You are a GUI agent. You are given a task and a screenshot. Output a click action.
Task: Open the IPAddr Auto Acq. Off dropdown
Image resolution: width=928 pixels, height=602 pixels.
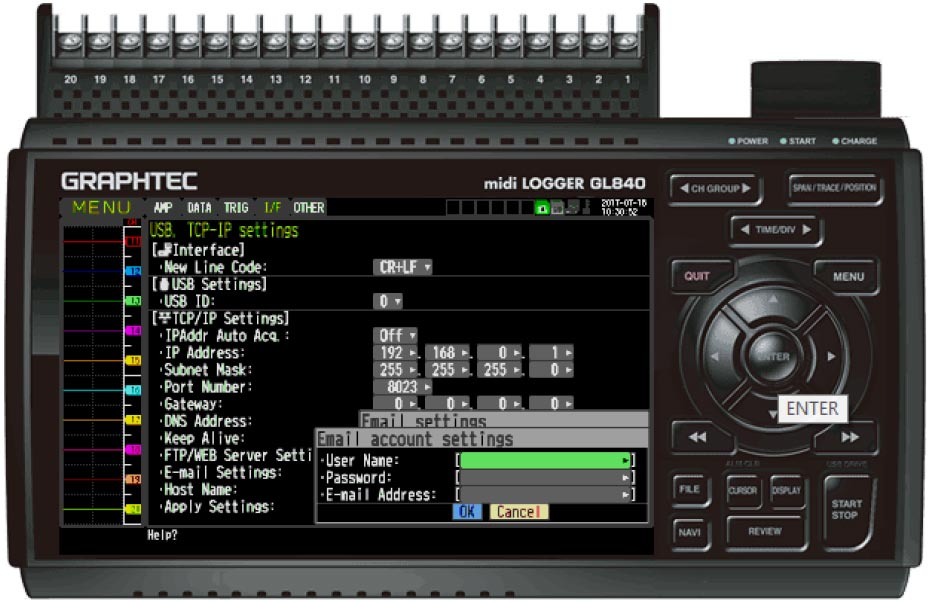(395, 336)
